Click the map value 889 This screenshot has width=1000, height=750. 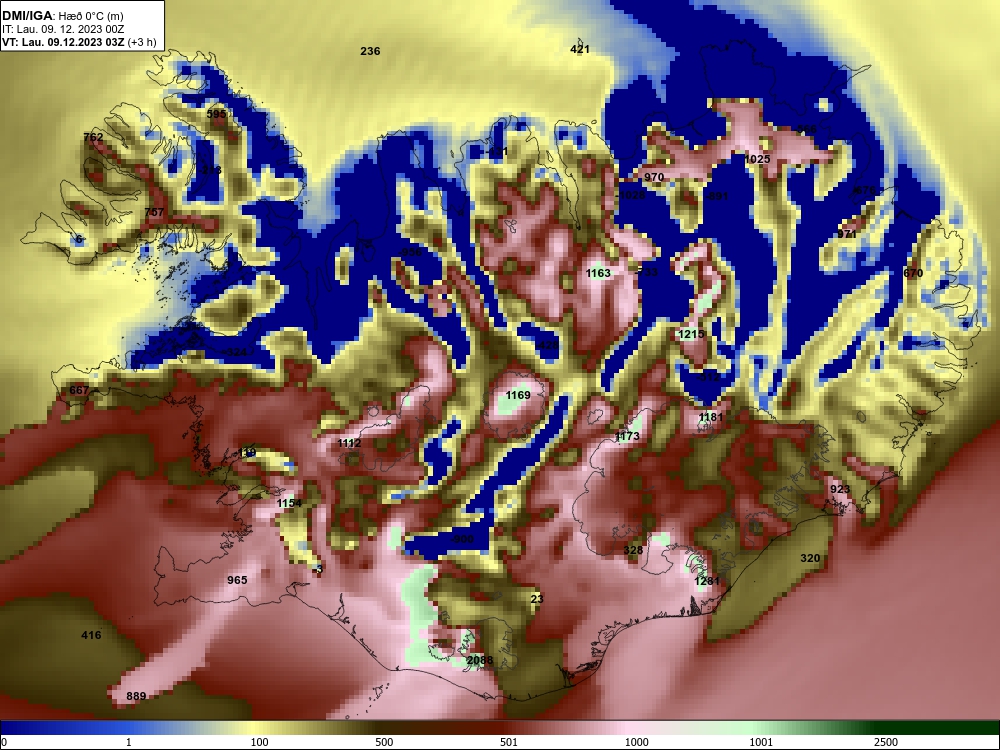coord(136,696)
